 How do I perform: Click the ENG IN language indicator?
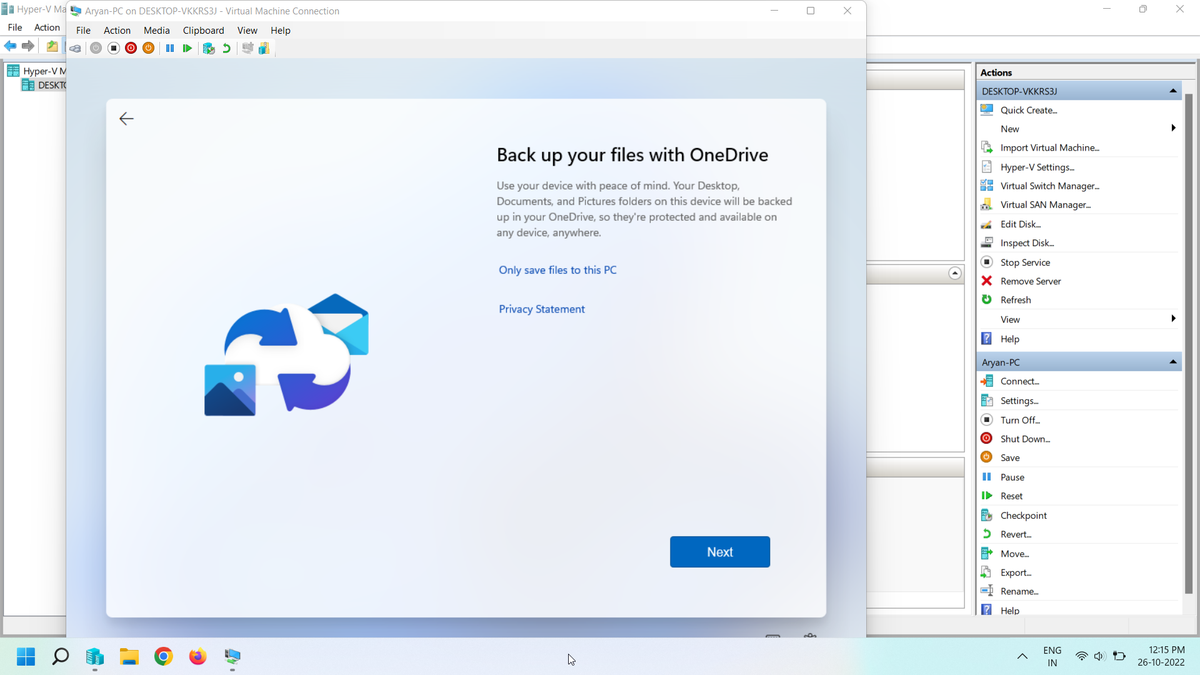tap(1052, 657)
